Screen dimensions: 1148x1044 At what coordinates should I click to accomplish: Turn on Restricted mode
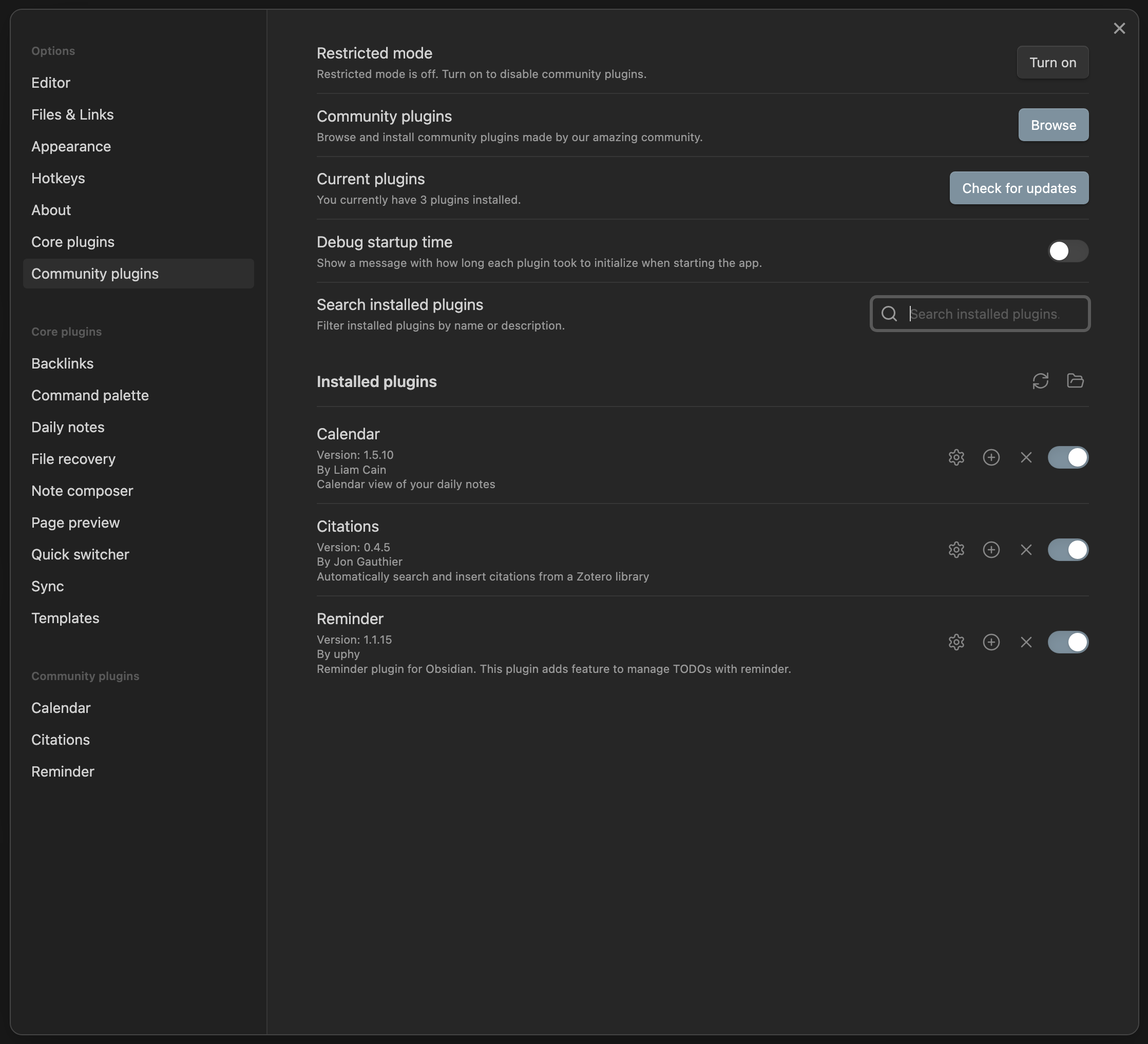[x=1053, y=62]
